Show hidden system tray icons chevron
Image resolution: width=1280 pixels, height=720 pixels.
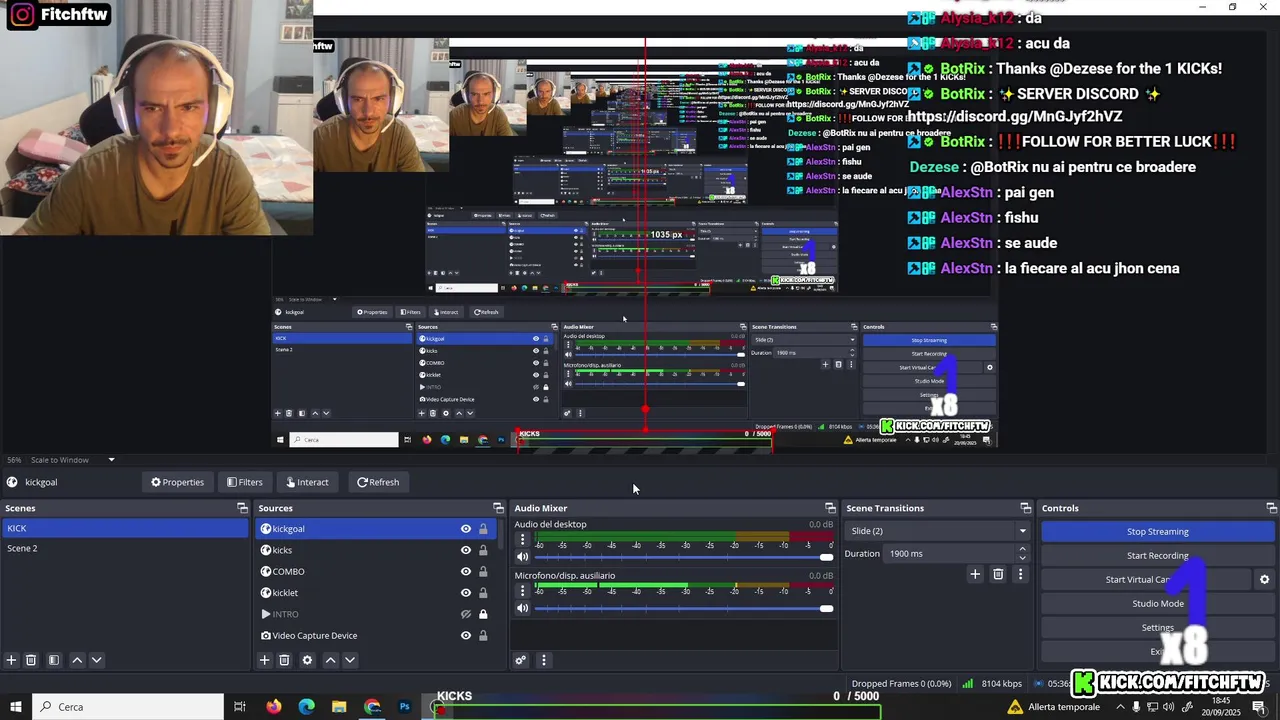[x=1120, y=707]
